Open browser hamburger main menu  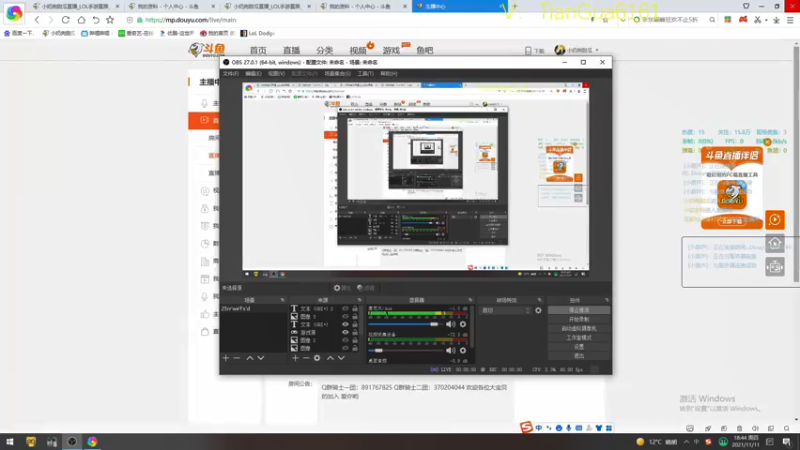(x=790, y=20)
